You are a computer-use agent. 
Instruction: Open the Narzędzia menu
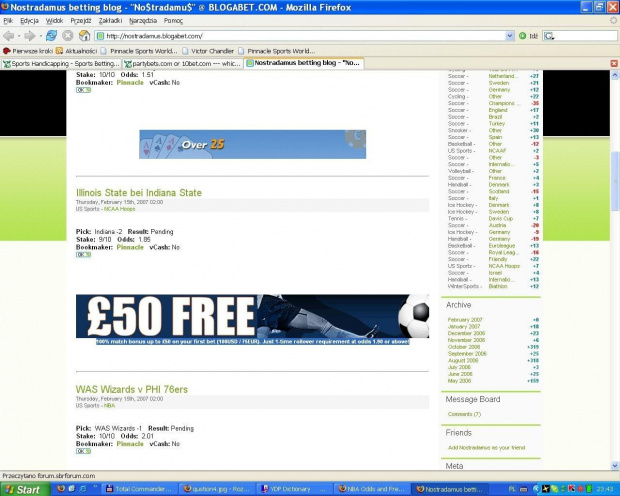pyautogui.click(x=143, y=21)
